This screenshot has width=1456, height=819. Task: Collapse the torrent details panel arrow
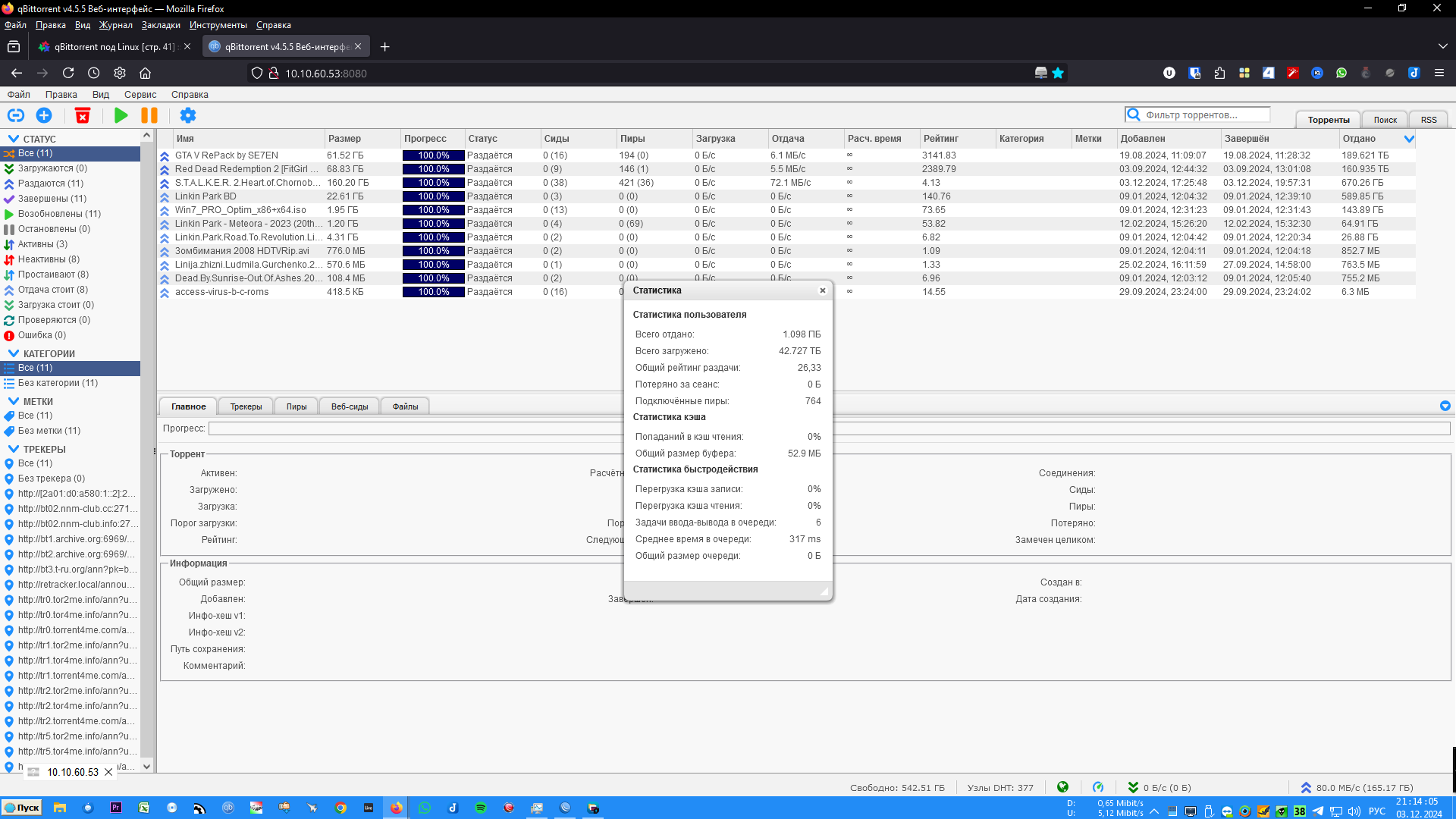coord(1445,406)
